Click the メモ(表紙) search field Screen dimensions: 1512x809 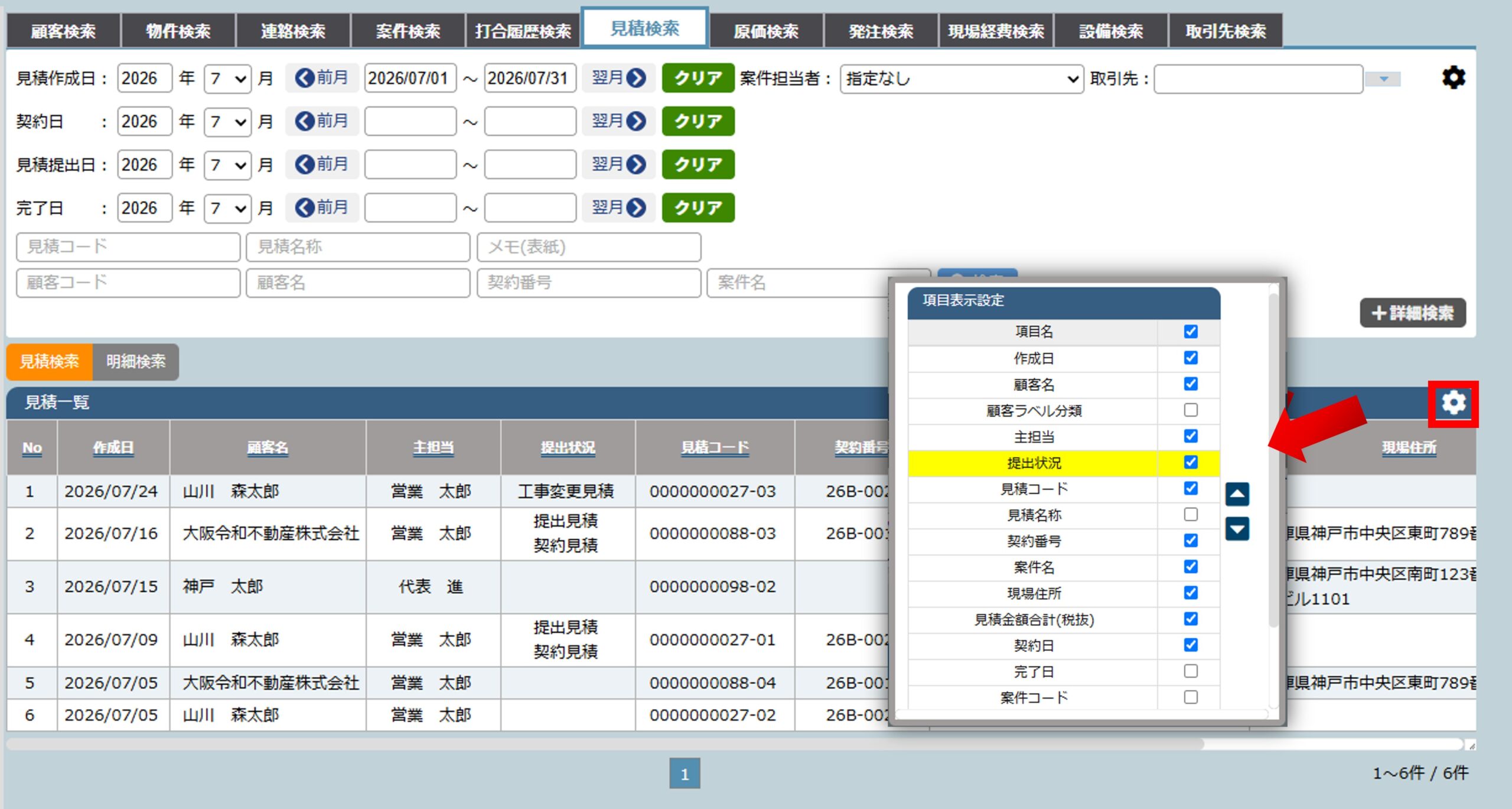tap(589, 247)
